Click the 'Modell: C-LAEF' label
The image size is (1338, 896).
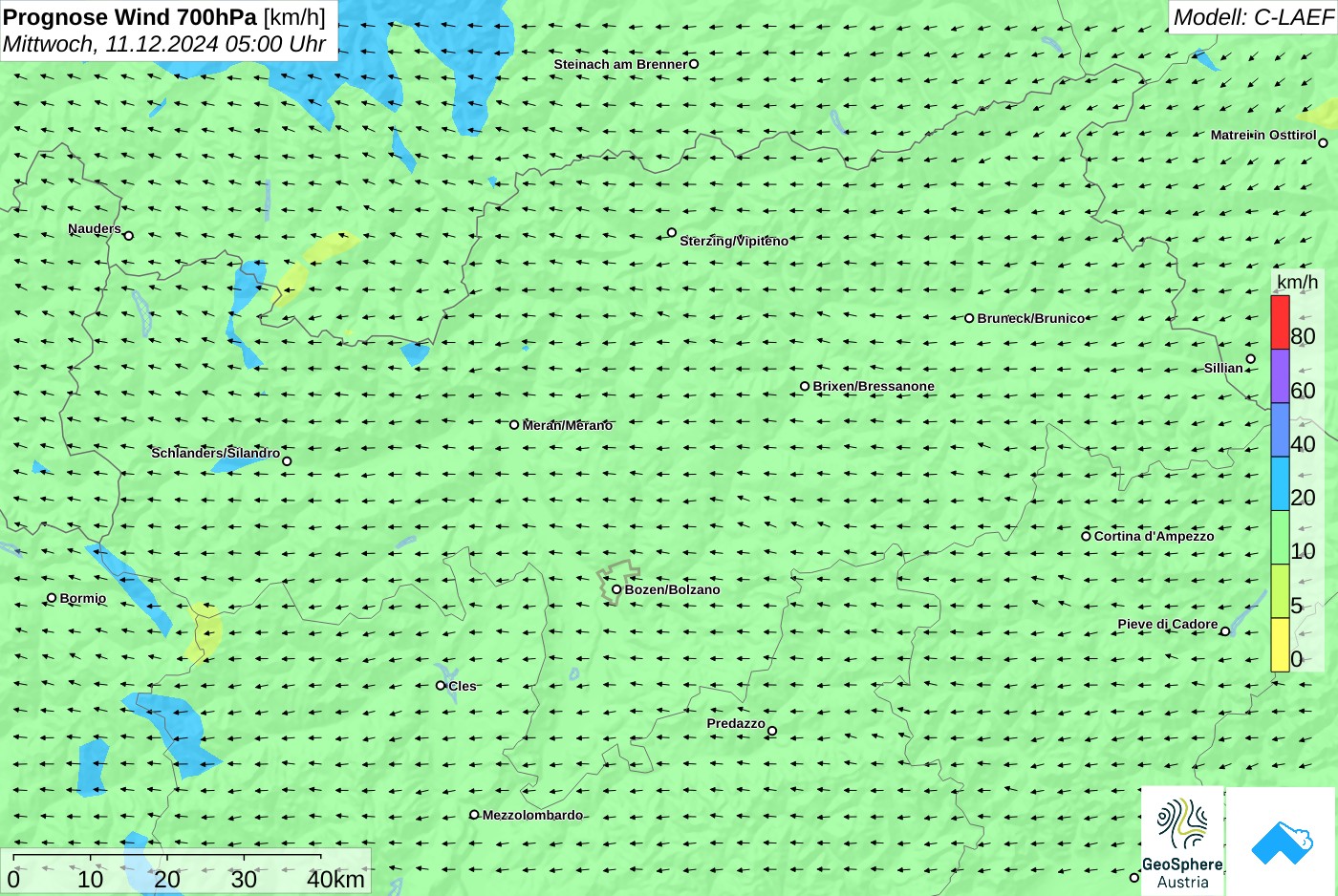(x=1253, y=16)
